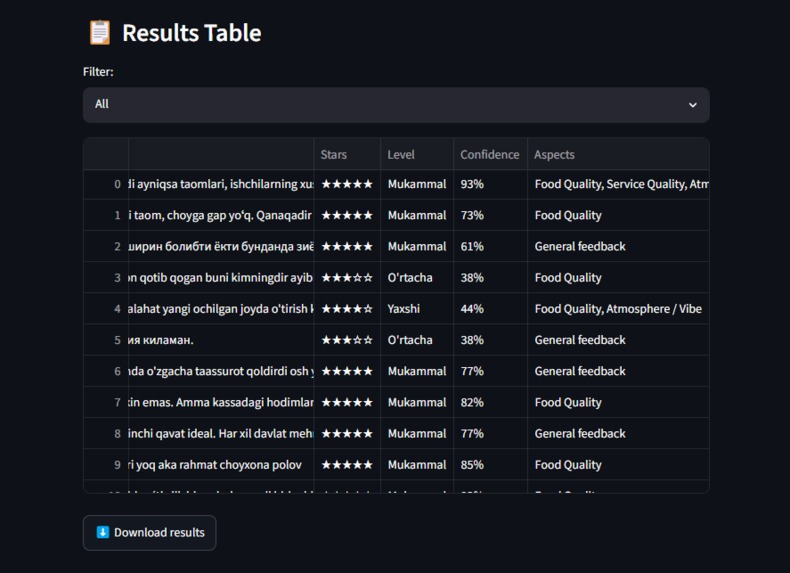Select row index 8 cell
Screen dimensions: 790x573
tap(106, 434)
